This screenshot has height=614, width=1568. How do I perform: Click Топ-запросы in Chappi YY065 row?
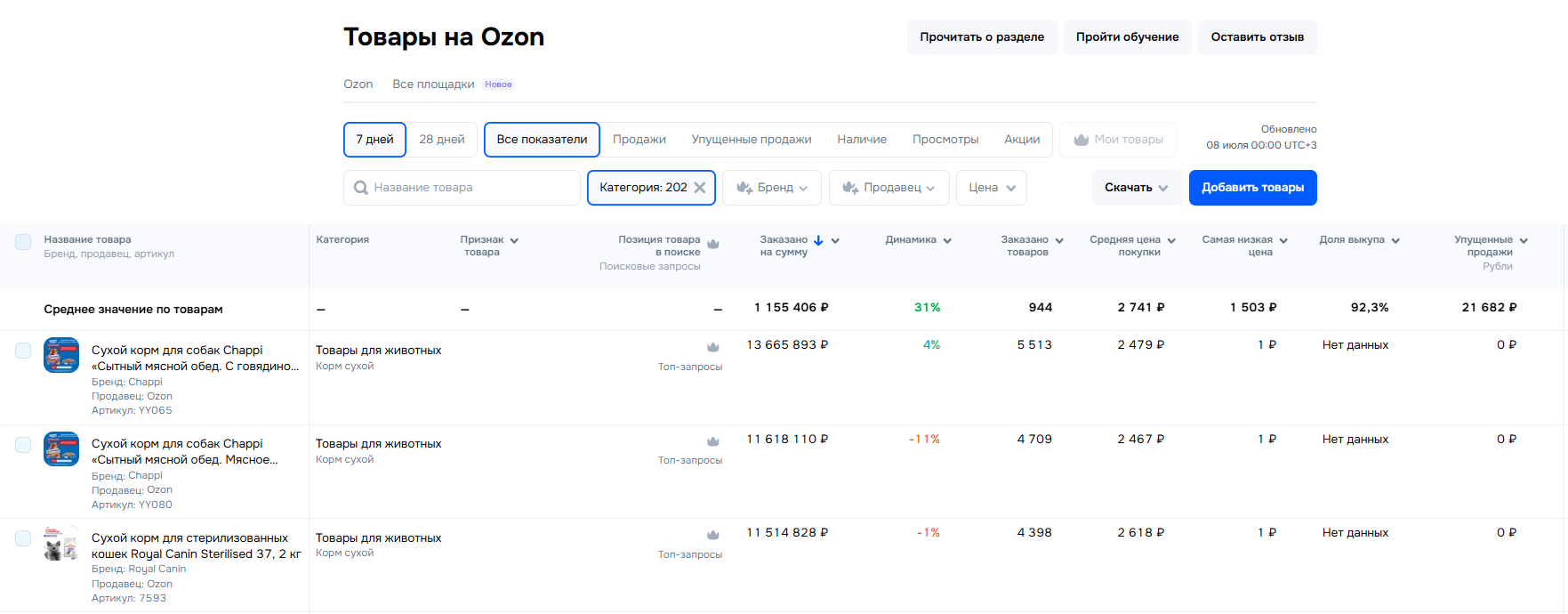[690, 367]
